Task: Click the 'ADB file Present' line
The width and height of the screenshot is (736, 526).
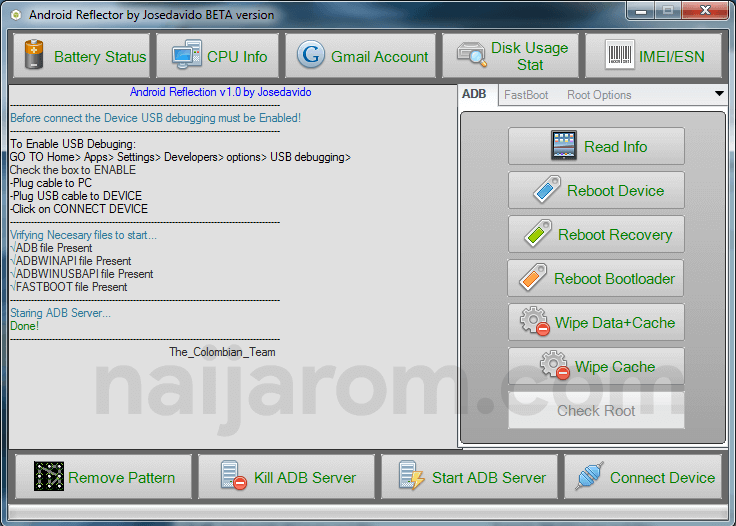Action: (51, 248)
